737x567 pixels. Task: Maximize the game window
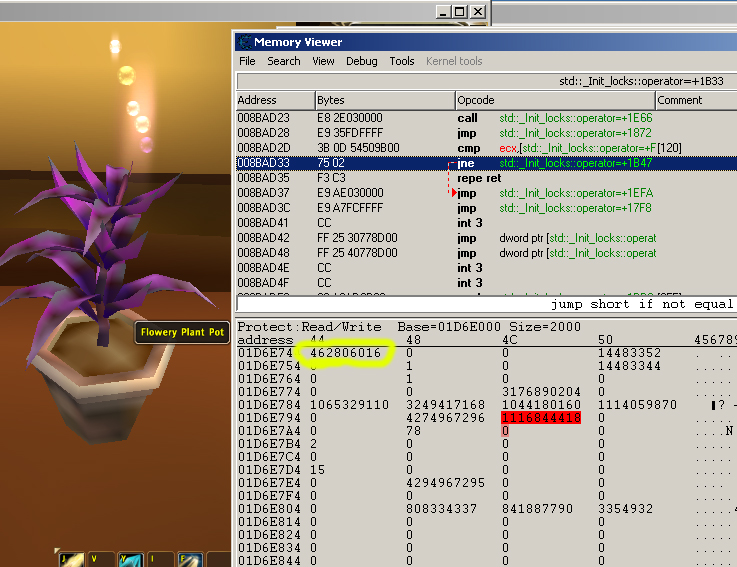pos(459,11)
